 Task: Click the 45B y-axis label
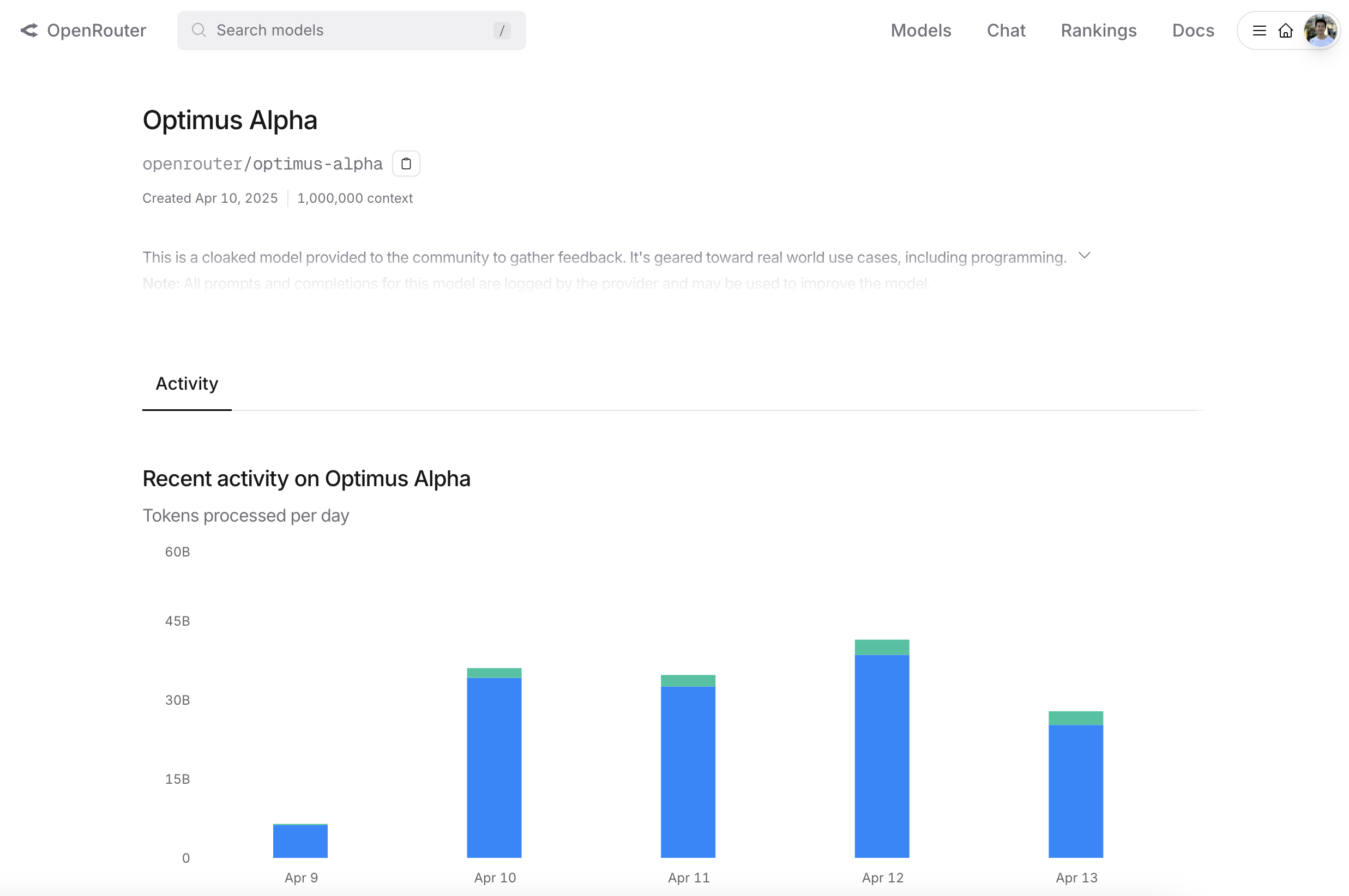point(177,621)
